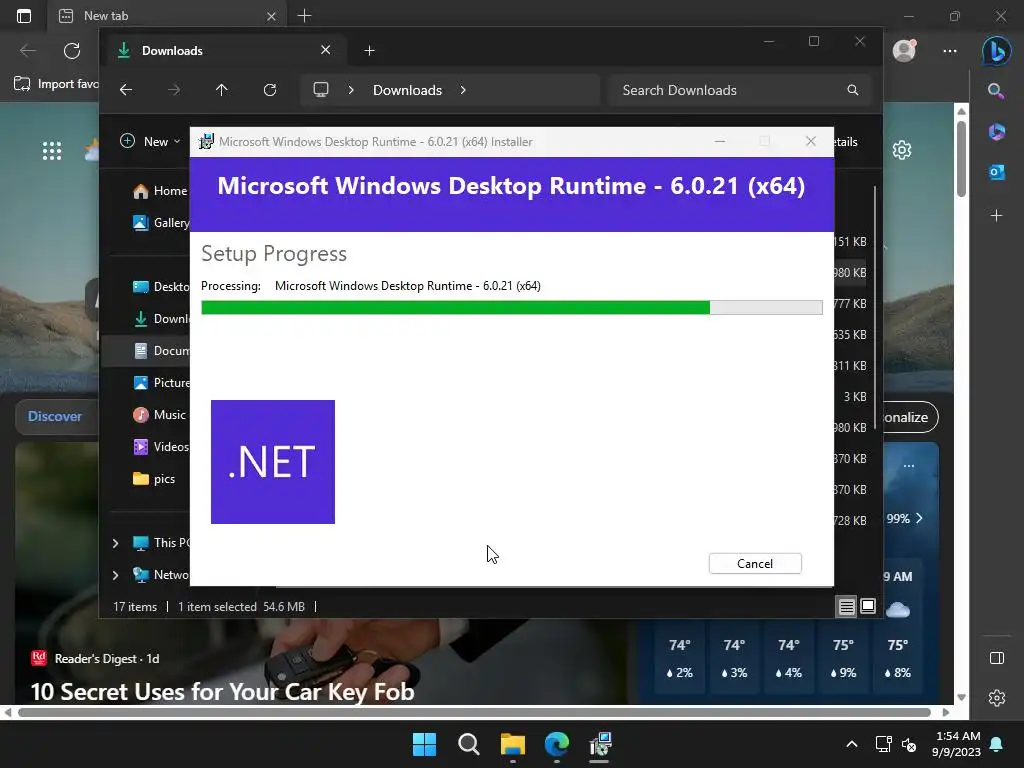This screenshot has height=768, width=1024.
Task: Click the Setup Progress bar
Action: point(511,308)
